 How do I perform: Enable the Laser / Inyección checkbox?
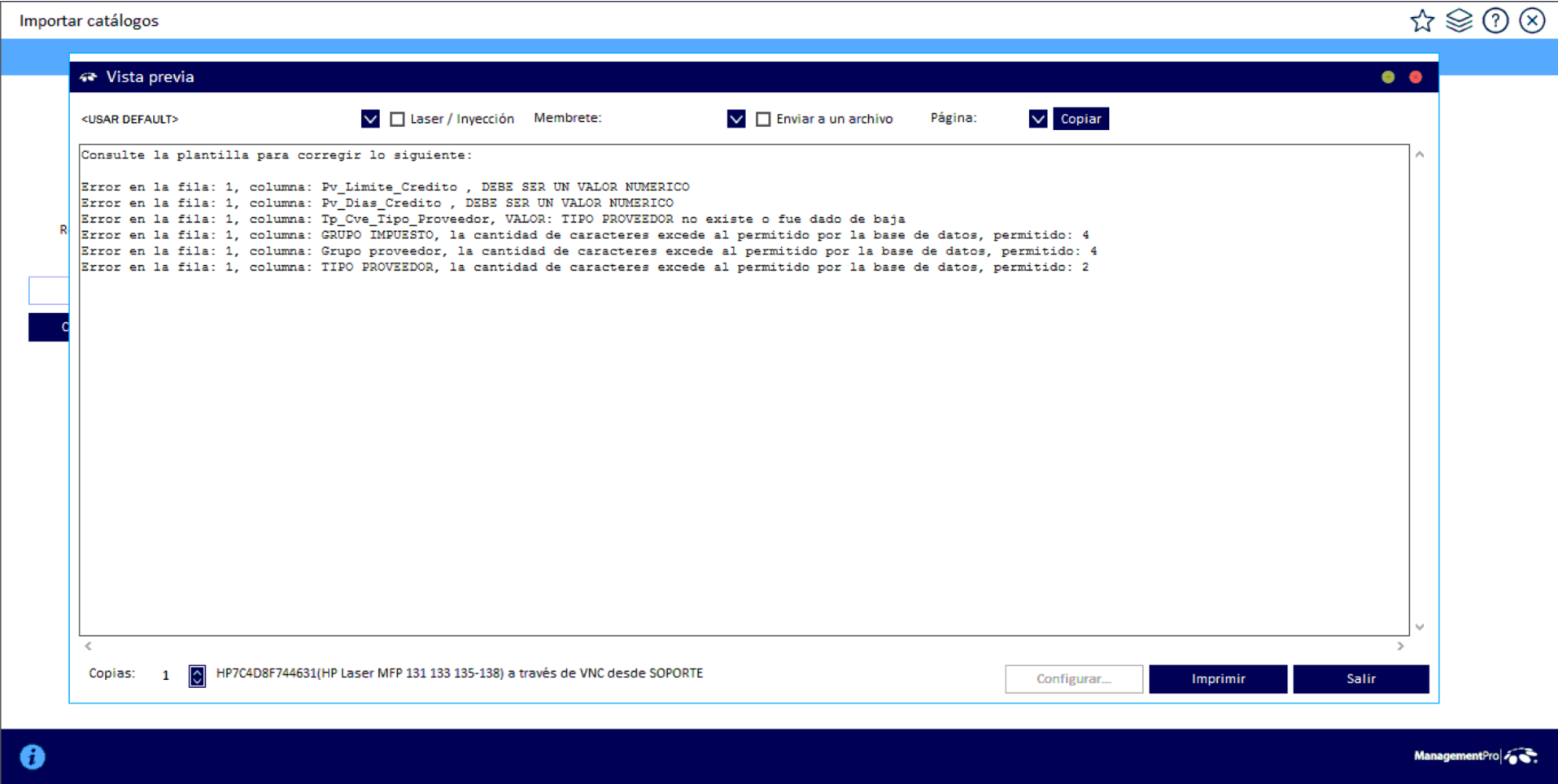point(397,120)
